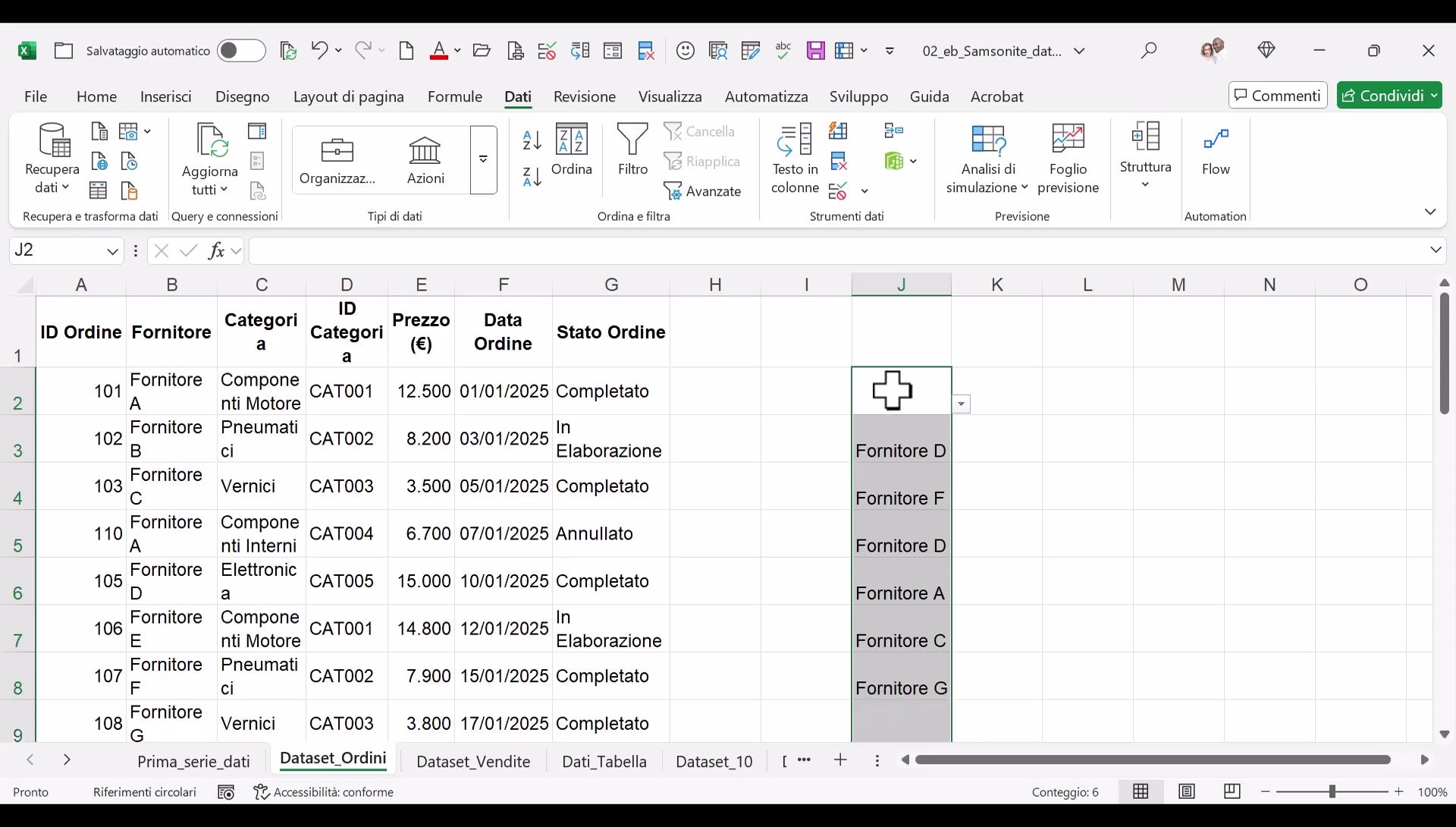Click the purple save disk icon

click(x=815, y=51)
